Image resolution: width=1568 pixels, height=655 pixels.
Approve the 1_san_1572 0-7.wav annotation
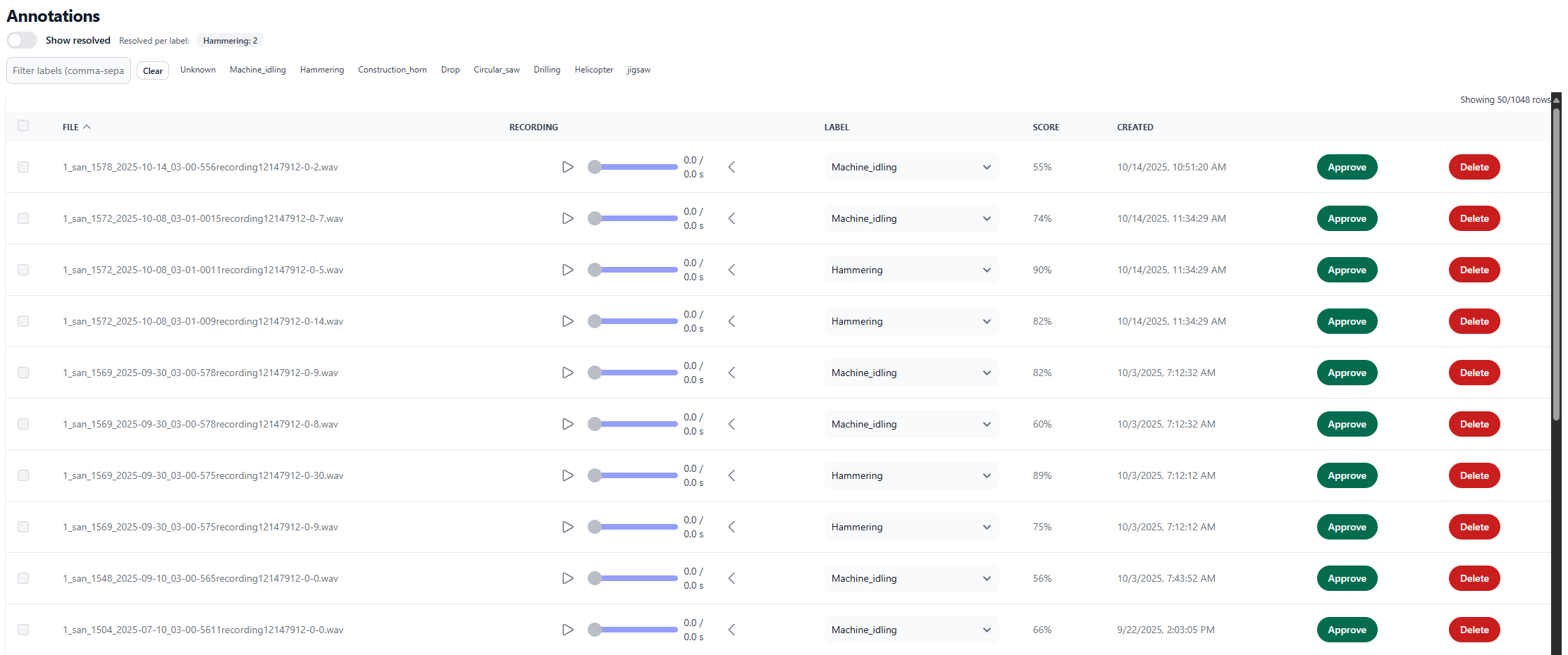pyautogui.click(x=1346, y=218)
